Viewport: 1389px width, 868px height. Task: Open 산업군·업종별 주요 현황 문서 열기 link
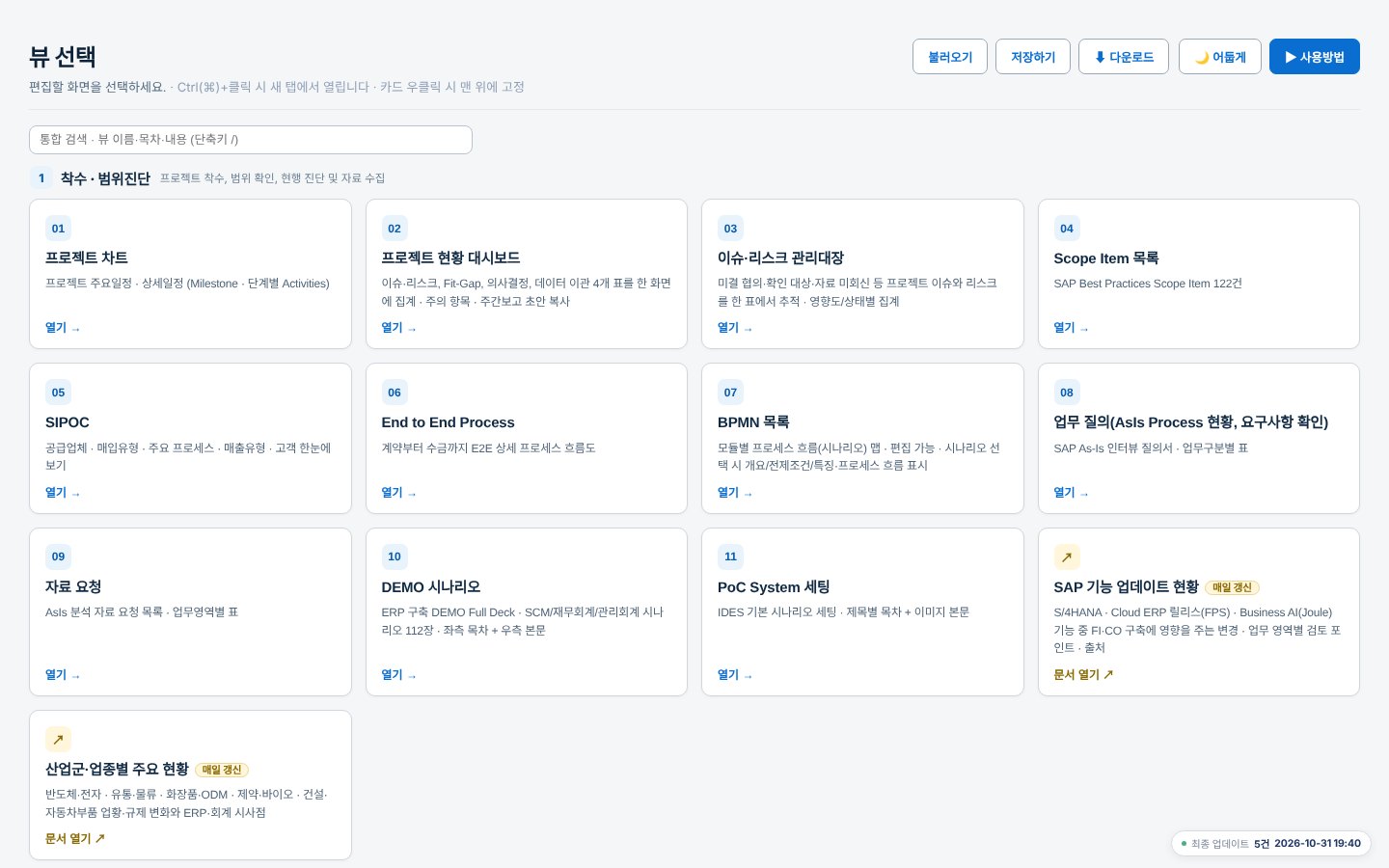tap(75, 839)
